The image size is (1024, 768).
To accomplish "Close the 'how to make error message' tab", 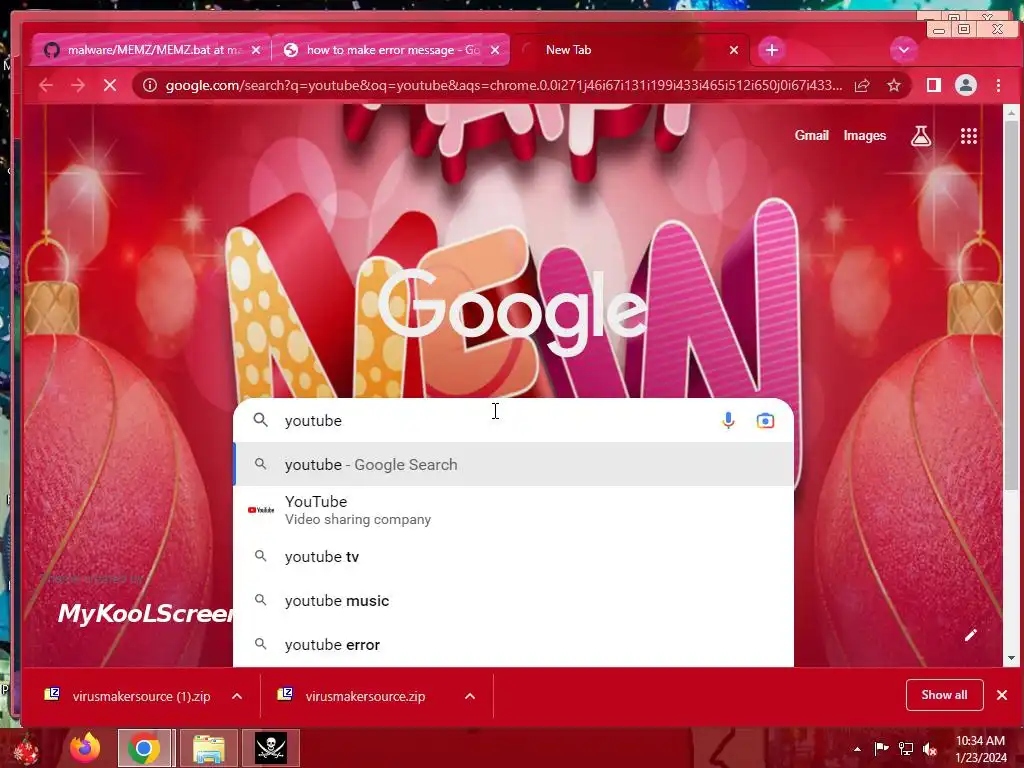I will click(495, 50).
